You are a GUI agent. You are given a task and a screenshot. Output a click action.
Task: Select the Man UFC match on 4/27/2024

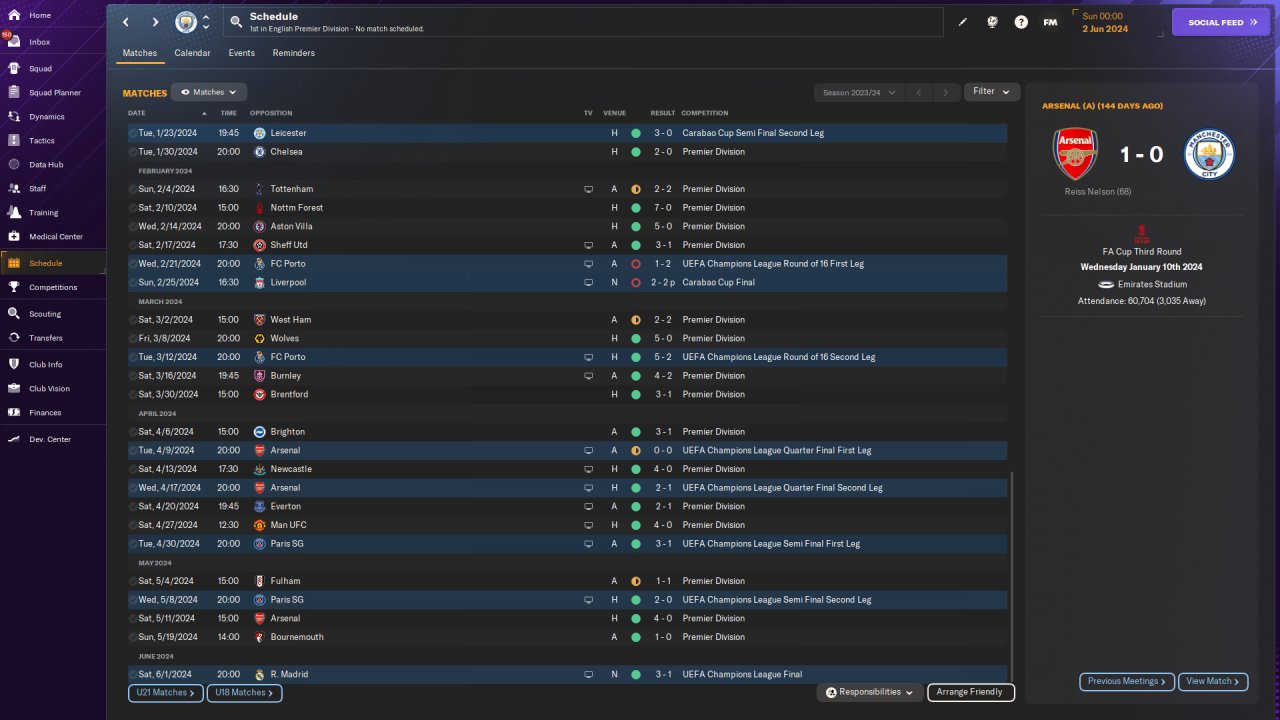[x=567, y=525]
